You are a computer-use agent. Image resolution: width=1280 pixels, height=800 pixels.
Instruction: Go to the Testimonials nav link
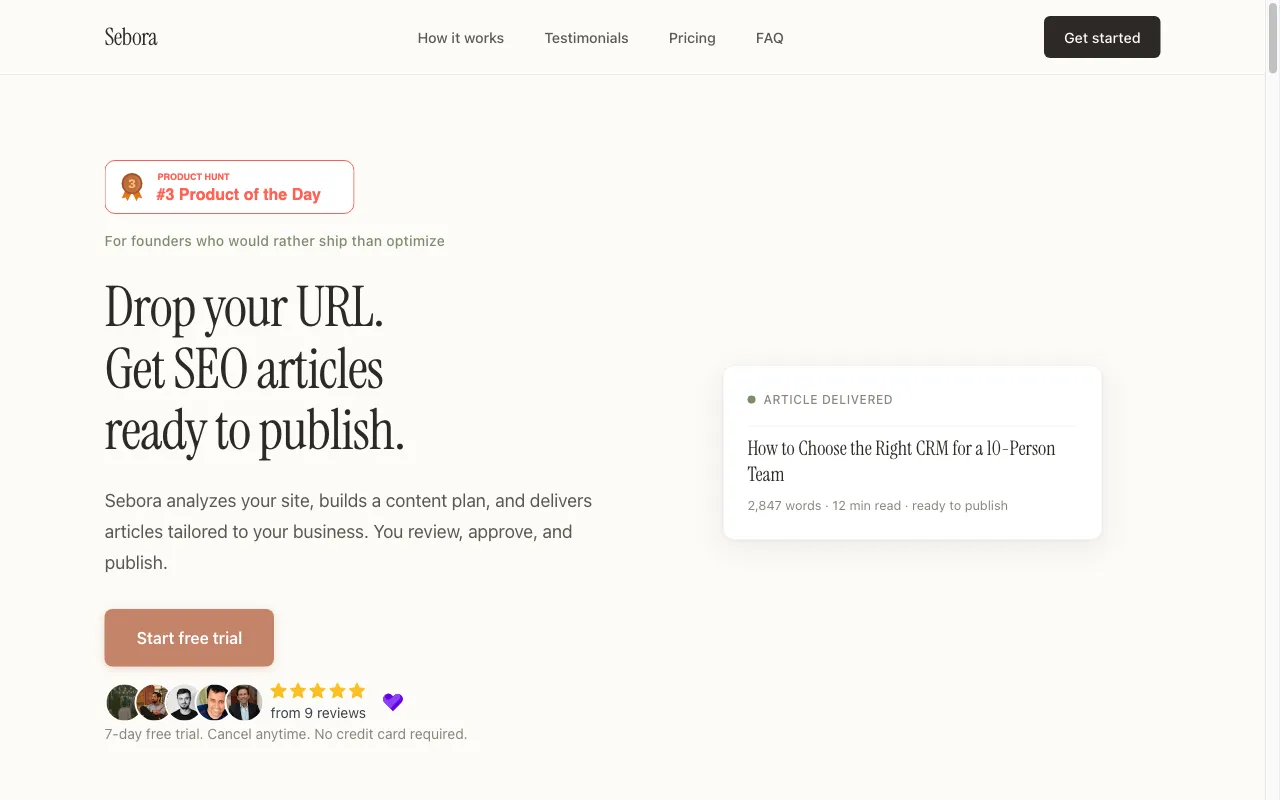coord(587,38)
